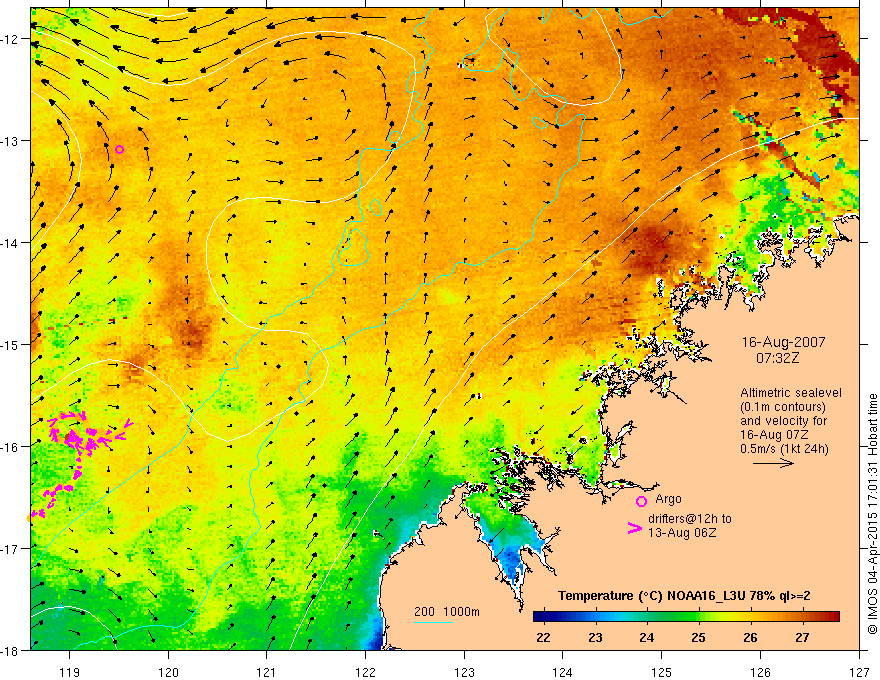Click the longitude axis label 122
Image resolution: width=880 pixels, height=680 pixels.
[365, 672]
